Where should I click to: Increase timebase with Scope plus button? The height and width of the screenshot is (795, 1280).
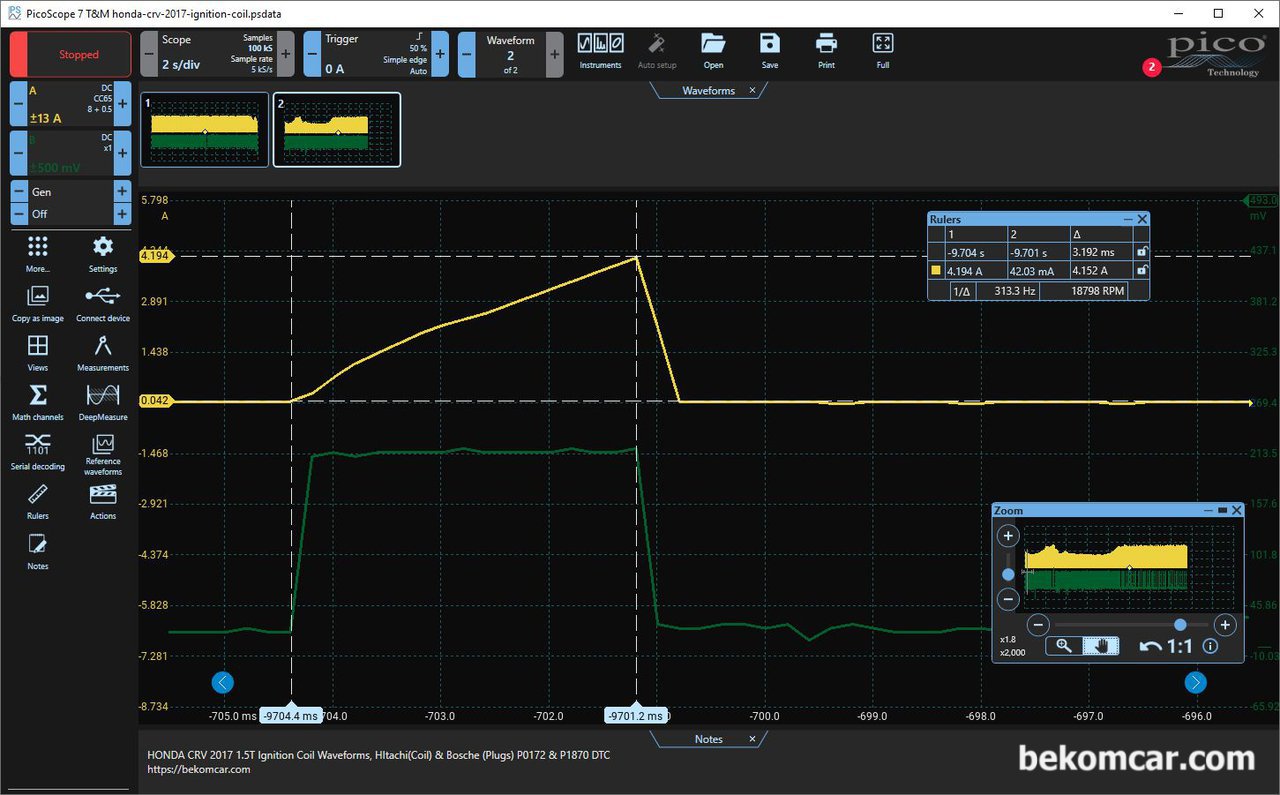(286, 54)
